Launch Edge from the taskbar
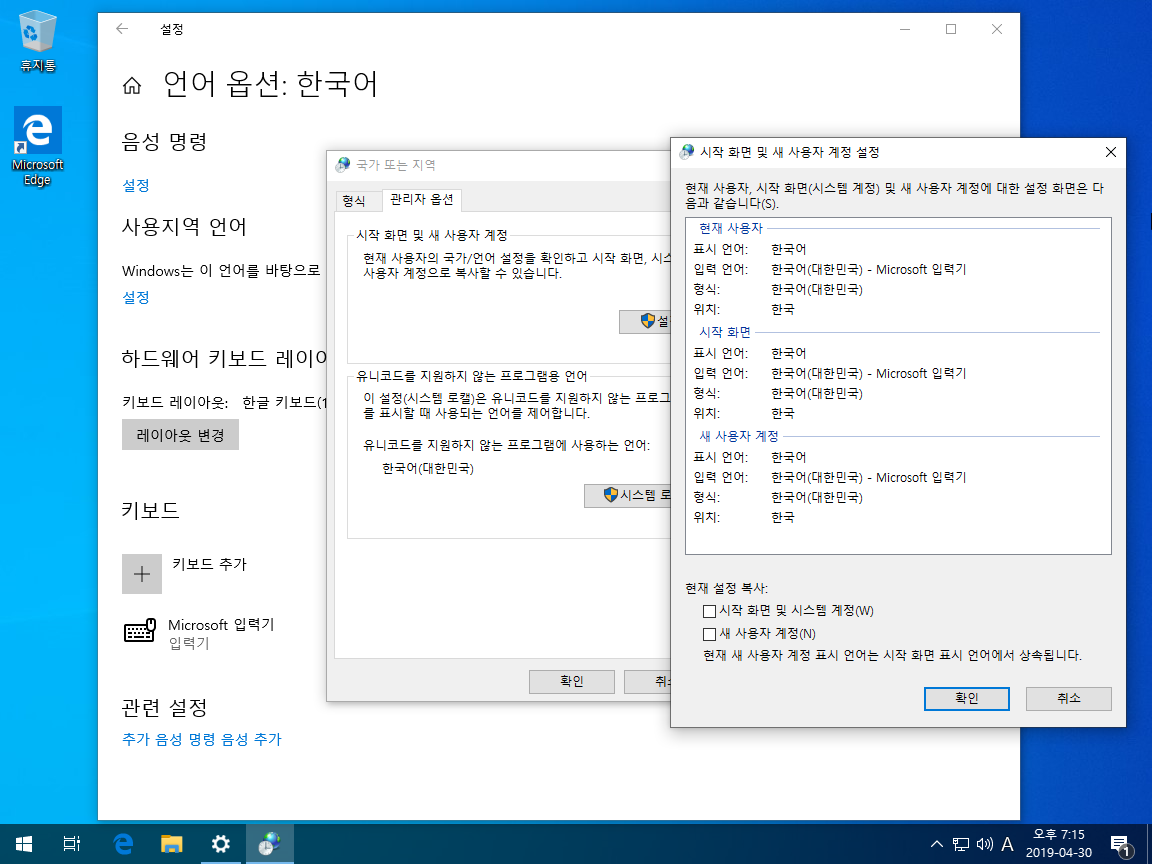Viewport: 1152px width, 864px height. point(123,844)
